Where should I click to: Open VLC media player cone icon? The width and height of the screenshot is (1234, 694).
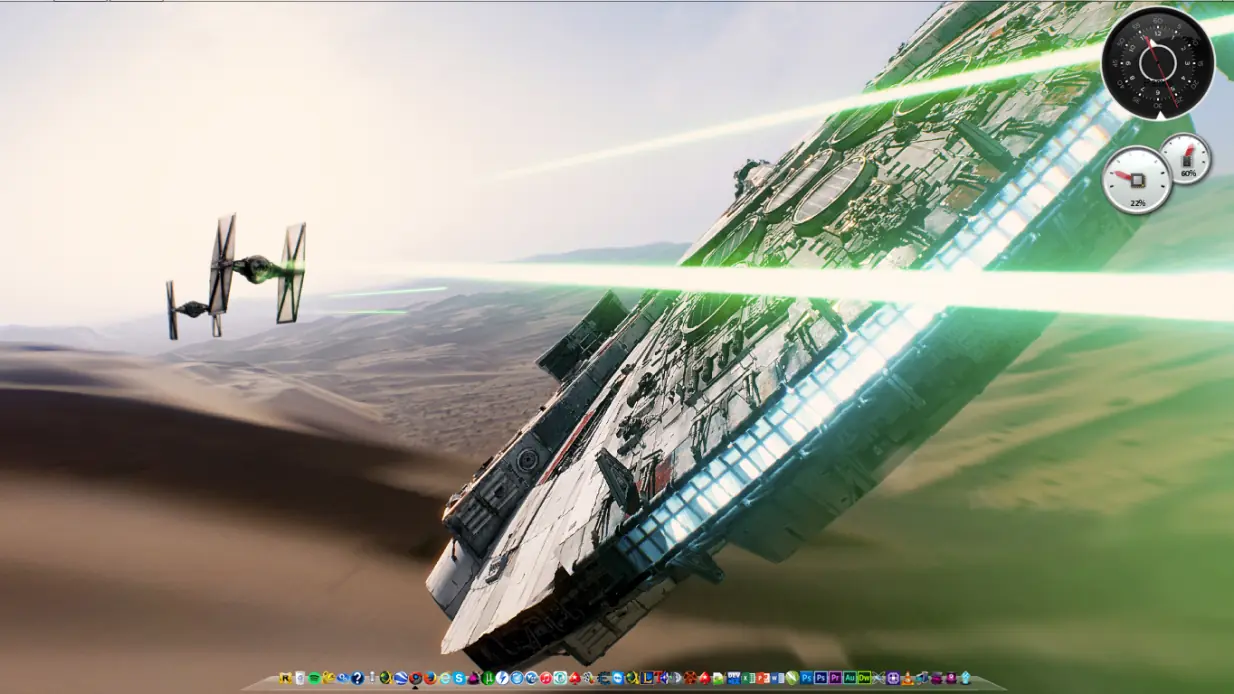coord(907,678)
